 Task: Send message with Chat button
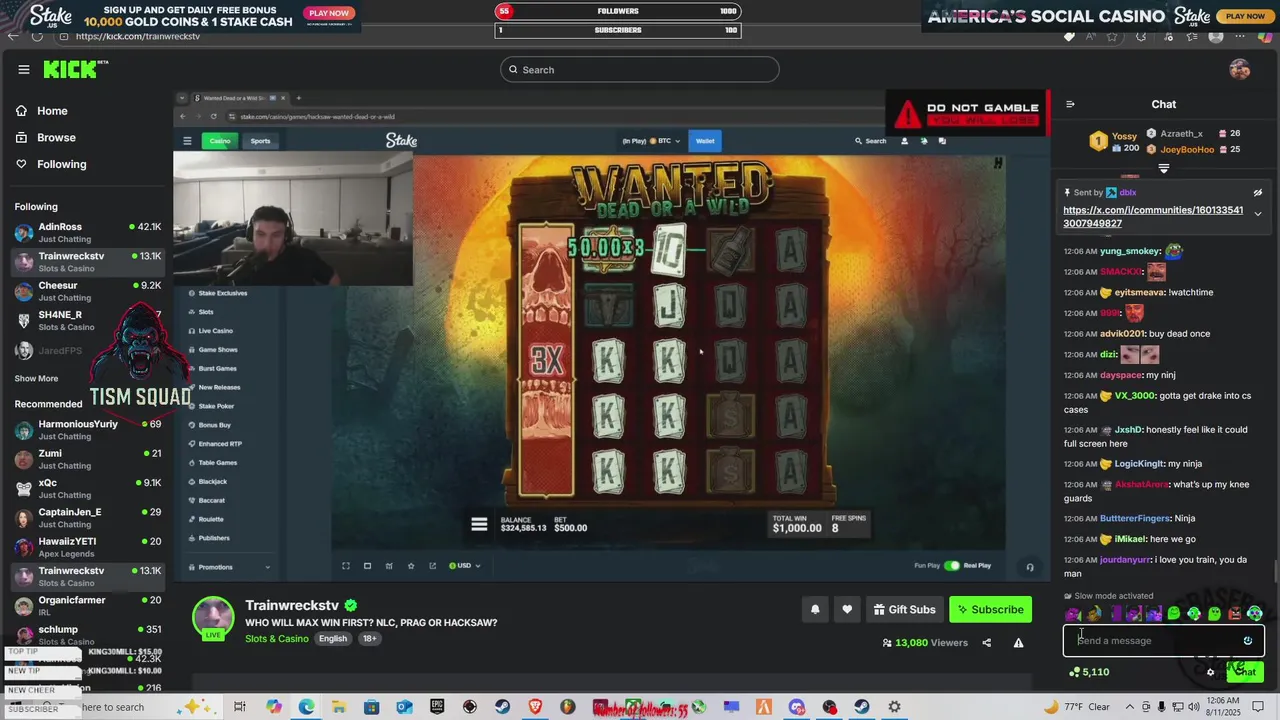[x=1244, y=672]
